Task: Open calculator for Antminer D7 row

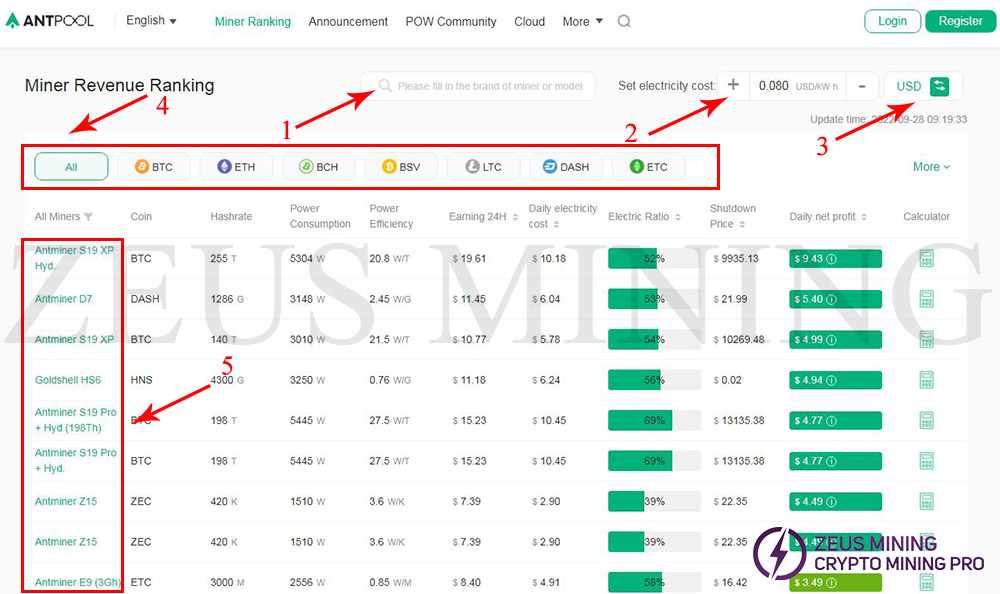Action: point(927,299)
